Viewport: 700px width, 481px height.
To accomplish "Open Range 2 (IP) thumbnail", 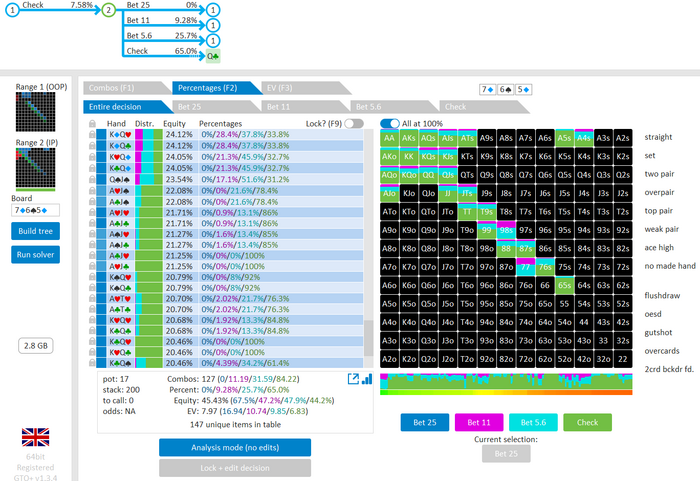I will click(x=35, y=168).
